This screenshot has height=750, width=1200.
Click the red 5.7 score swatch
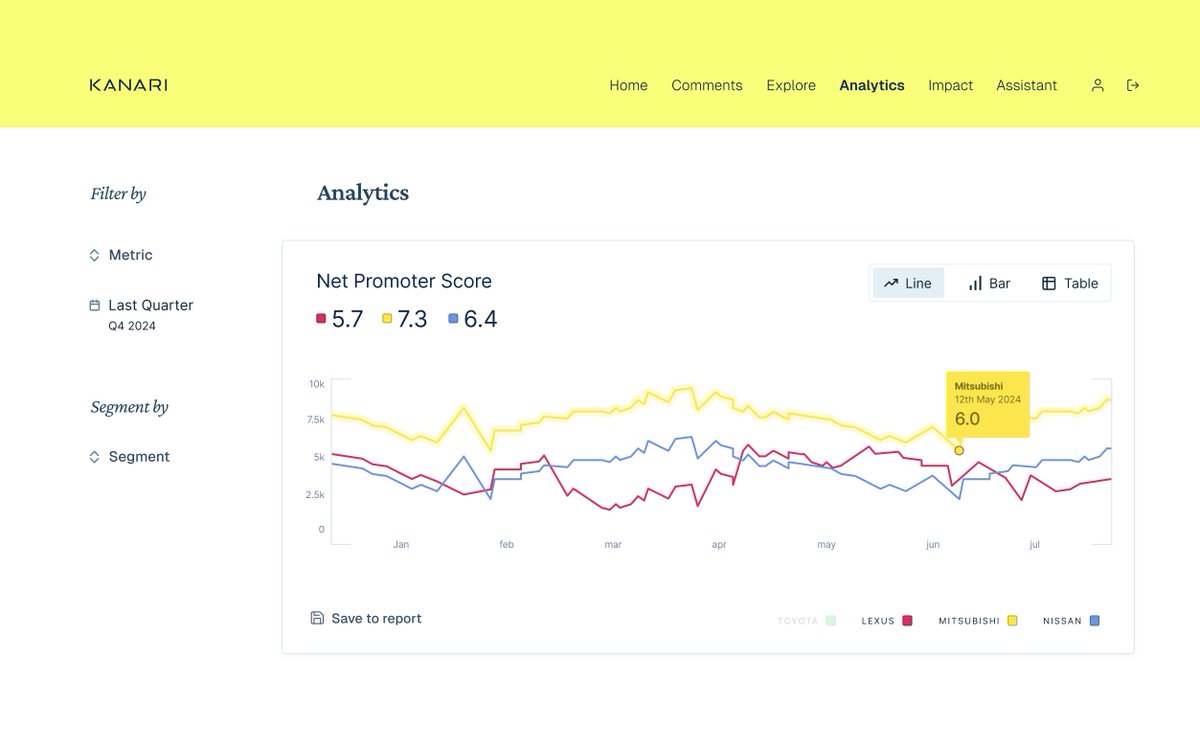pos(321,319)
